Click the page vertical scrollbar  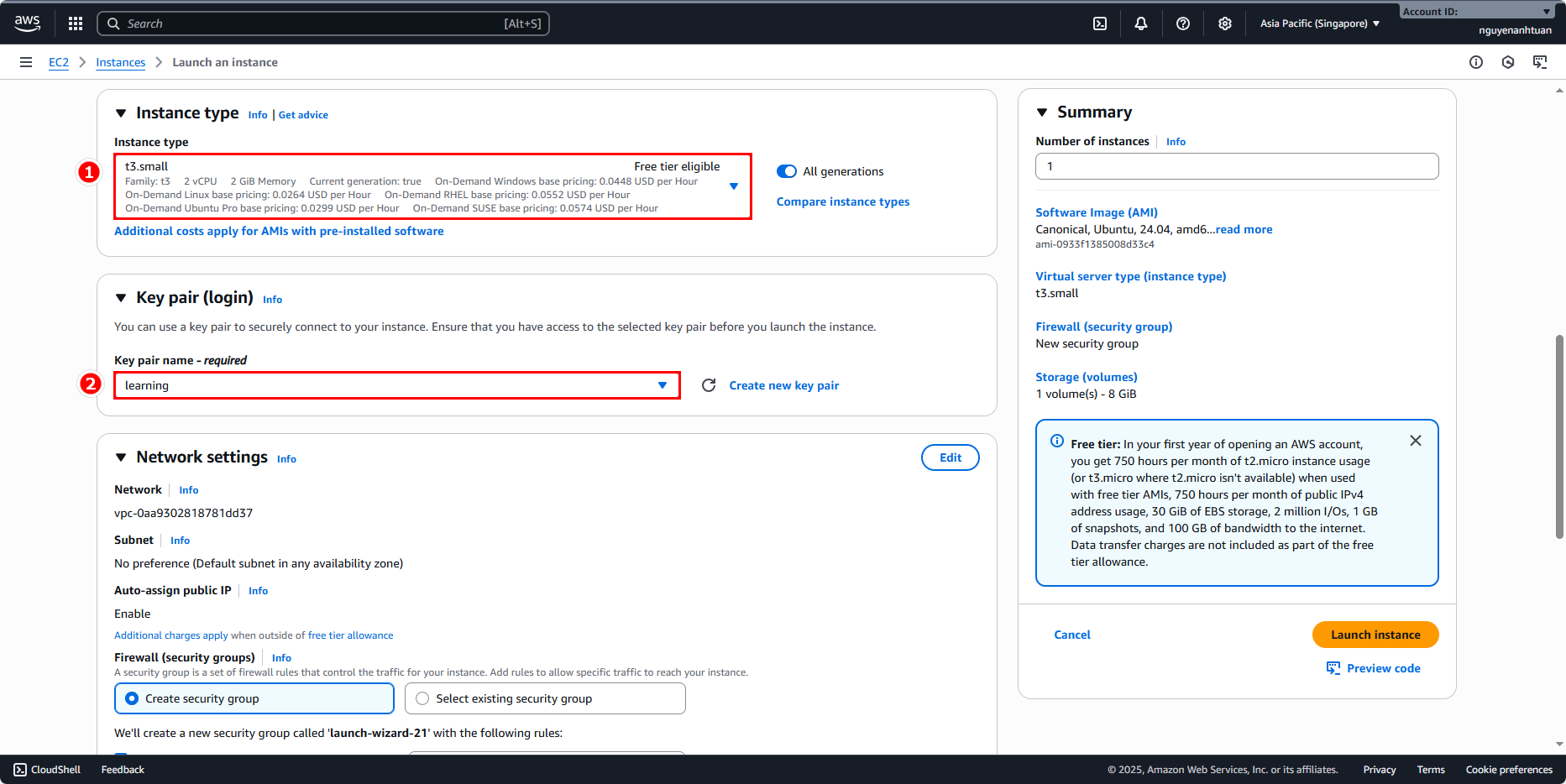coord(1559,436)
